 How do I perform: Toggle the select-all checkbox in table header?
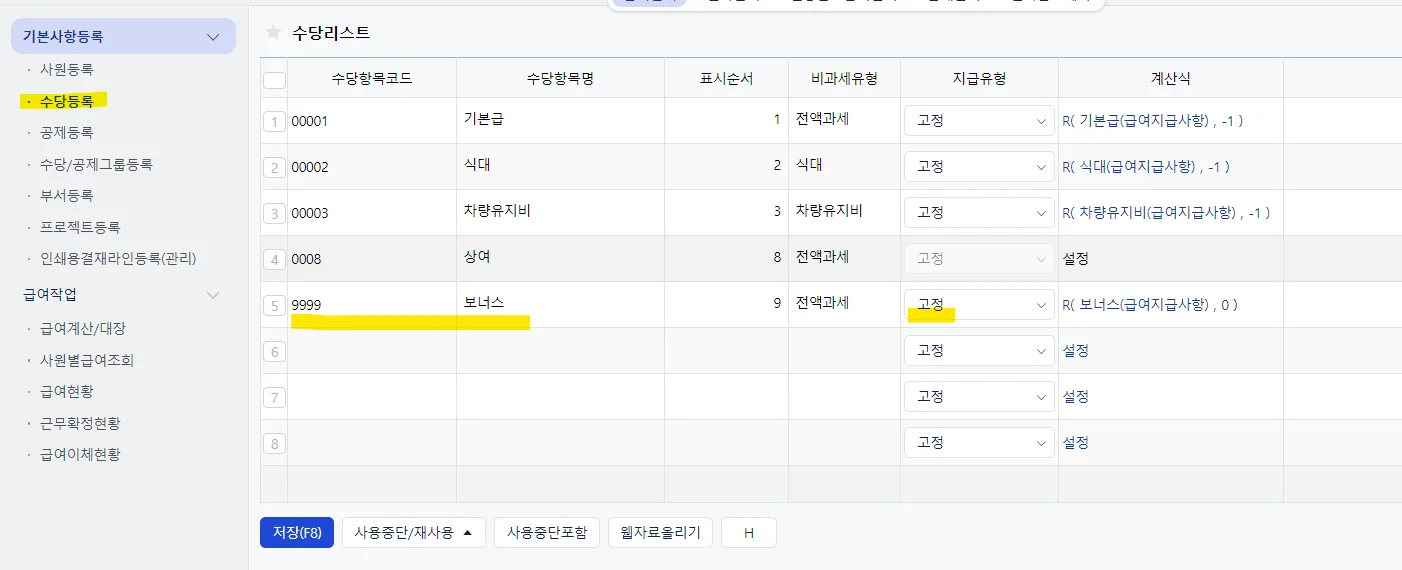(274, 80)
